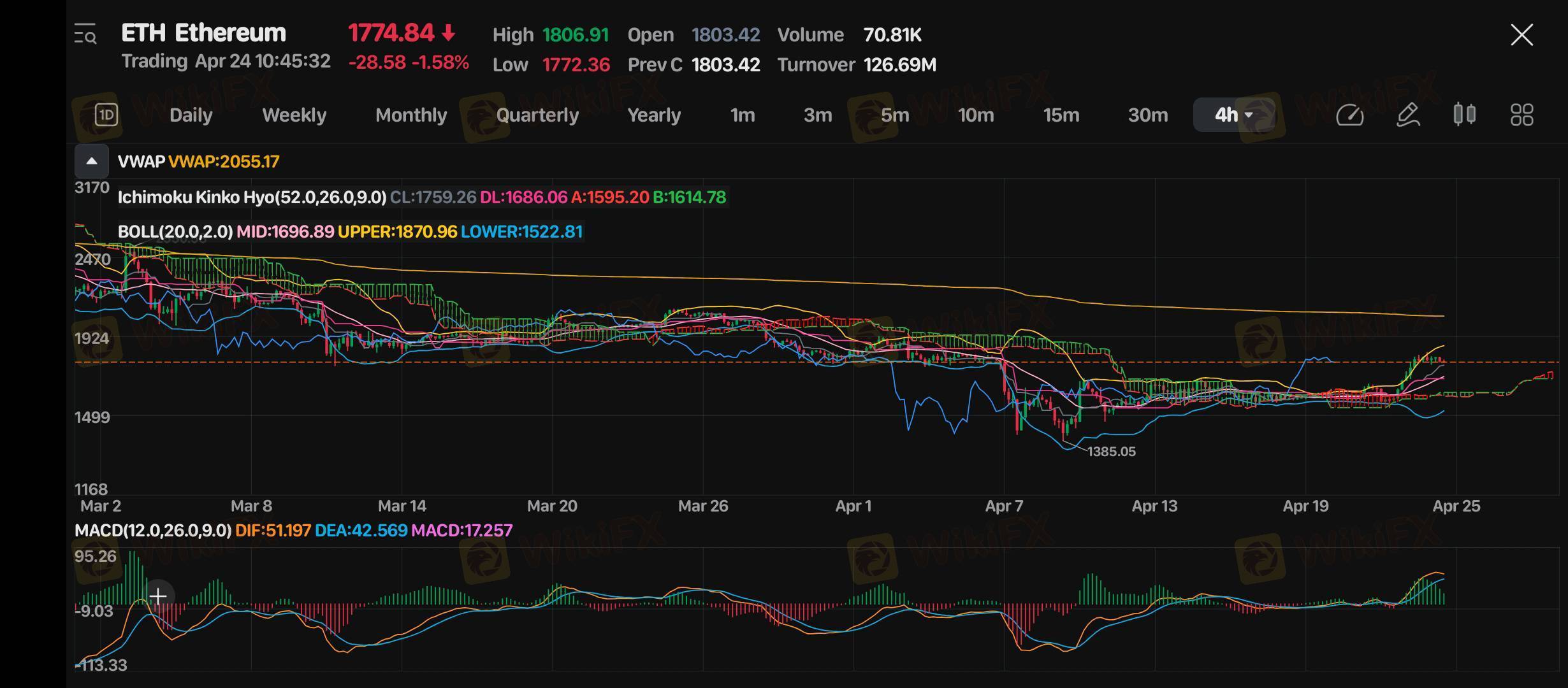Select the 15m interval
This screenshot has width=1568, height=688.
click(1061, 115)
